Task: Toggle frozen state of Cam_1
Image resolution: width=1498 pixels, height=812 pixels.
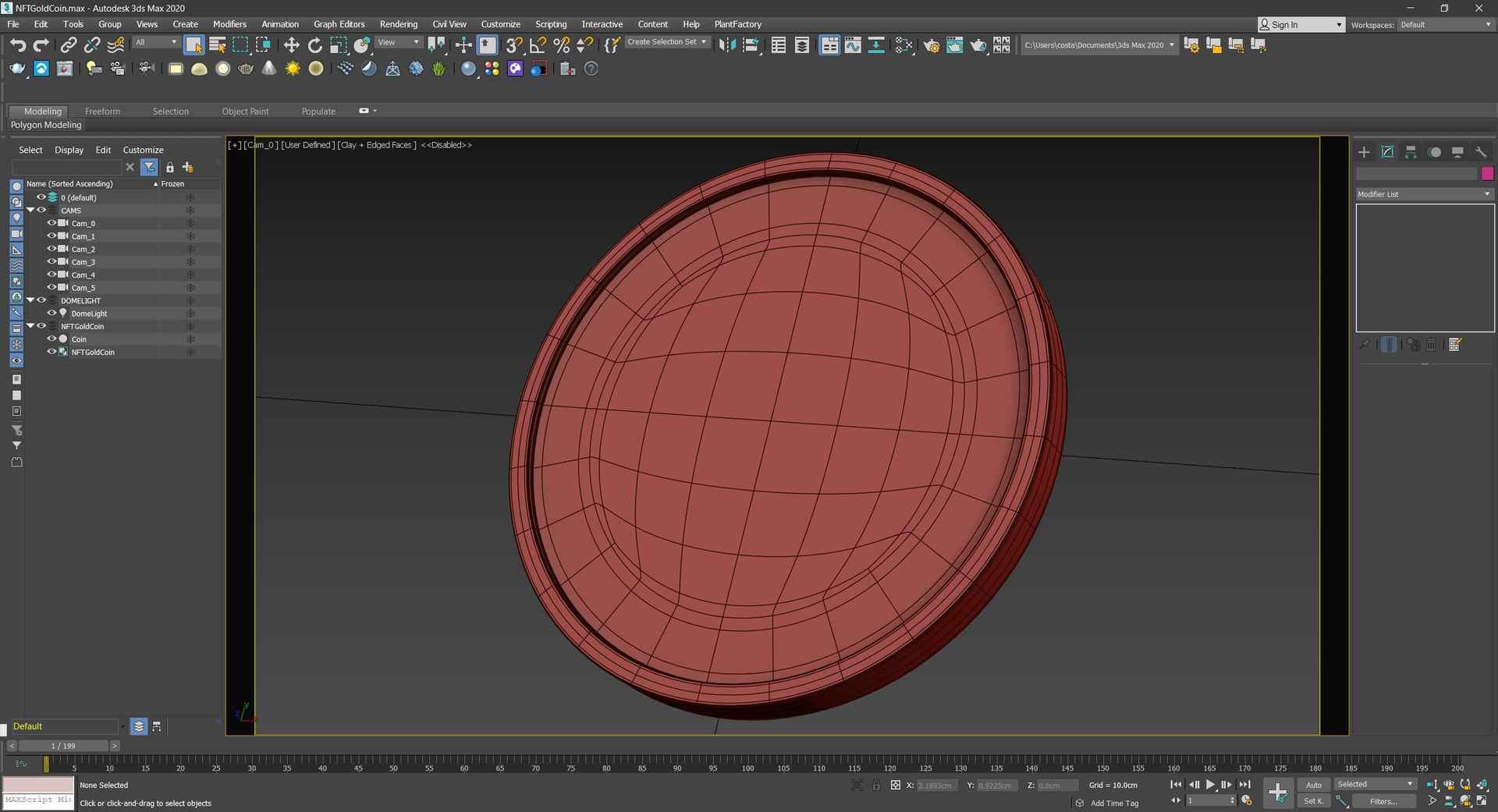Action: tap(190, 236)
